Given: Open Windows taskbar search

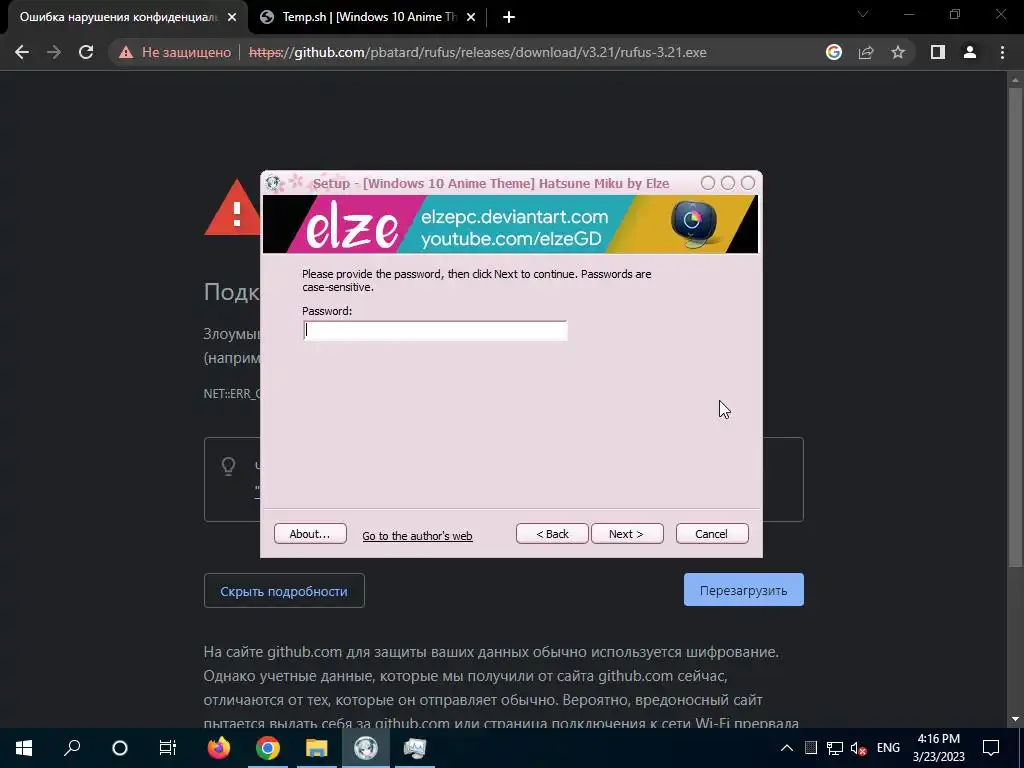Looking at the screenshot, I should coord(72,748).
